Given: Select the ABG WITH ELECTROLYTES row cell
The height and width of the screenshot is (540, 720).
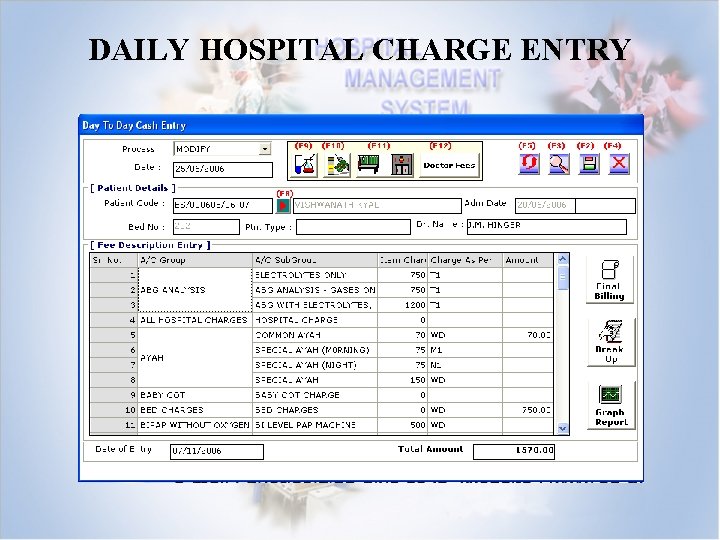Looking at the screenshot, I should 315,305.
